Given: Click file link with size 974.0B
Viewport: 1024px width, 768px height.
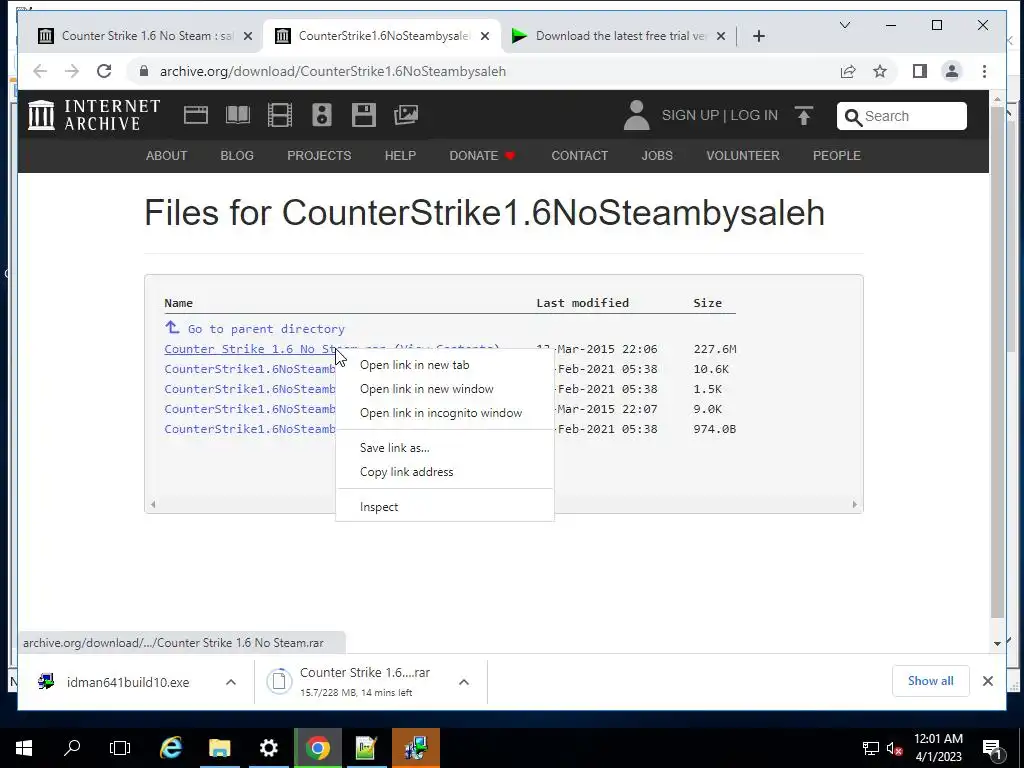Looking at the screenshot, I should 249,429.
